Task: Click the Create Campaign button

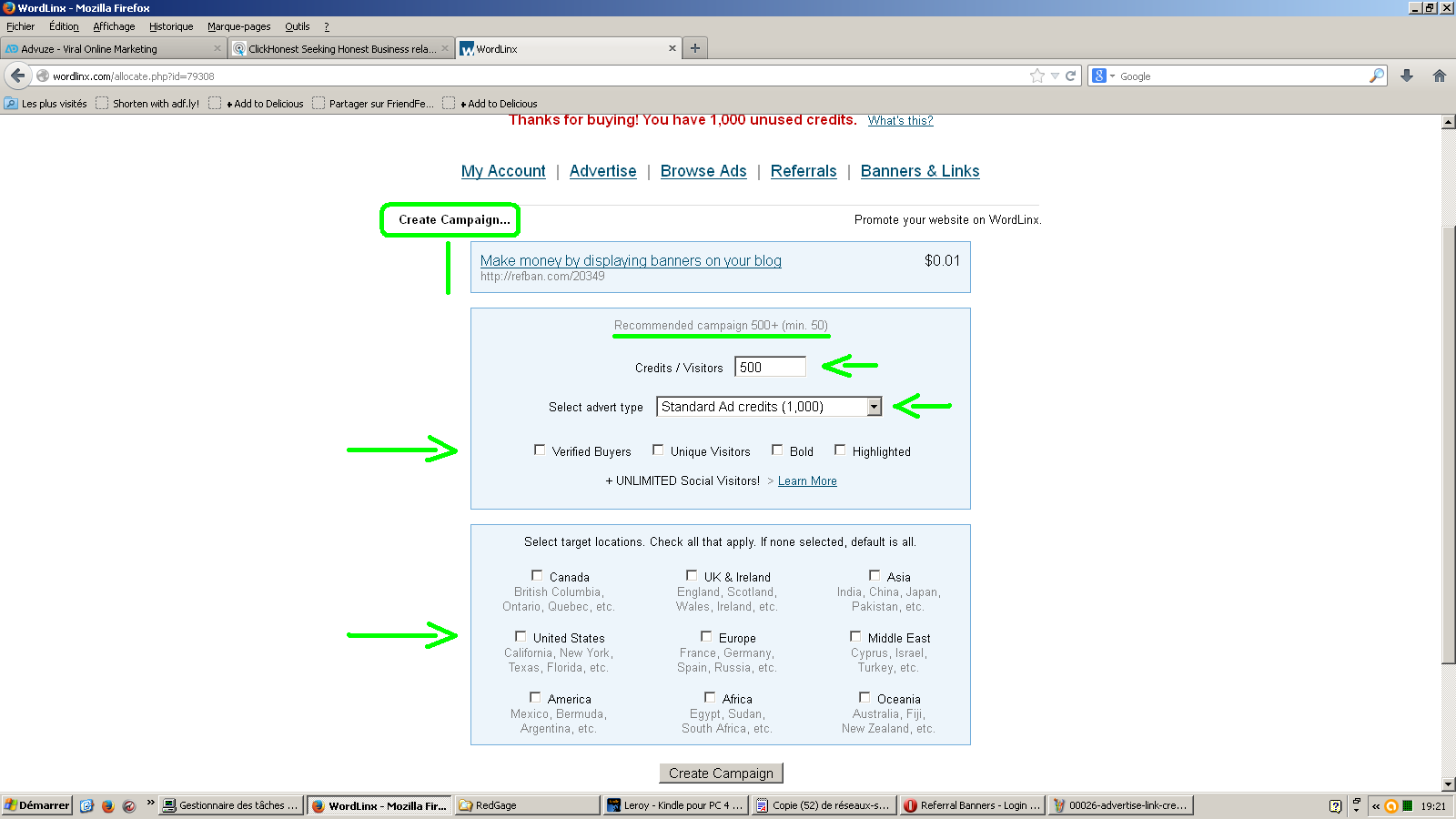Action: (721, 773)
